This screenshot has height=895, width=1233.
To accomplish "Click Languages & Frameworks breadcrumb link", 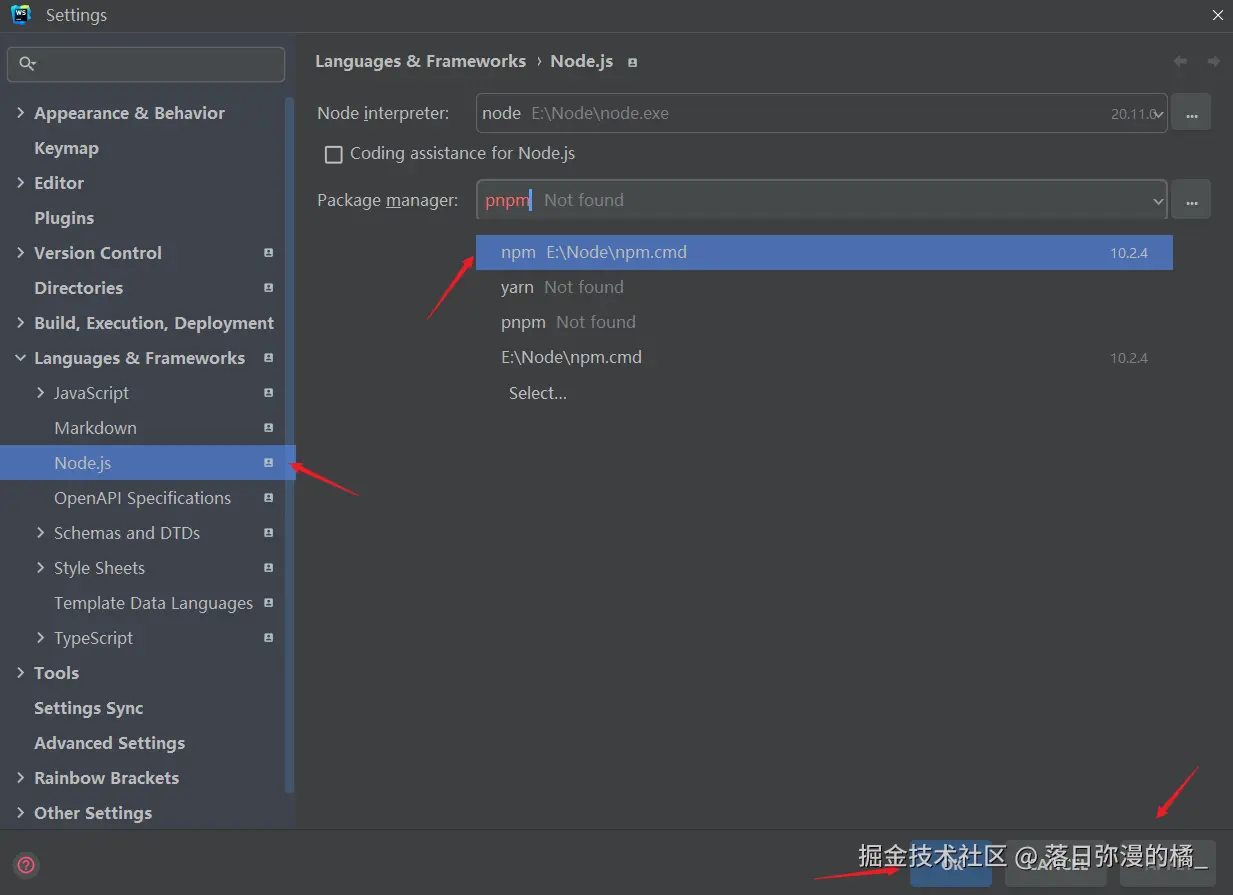I will pyautogui.click(x=420, y=61).
